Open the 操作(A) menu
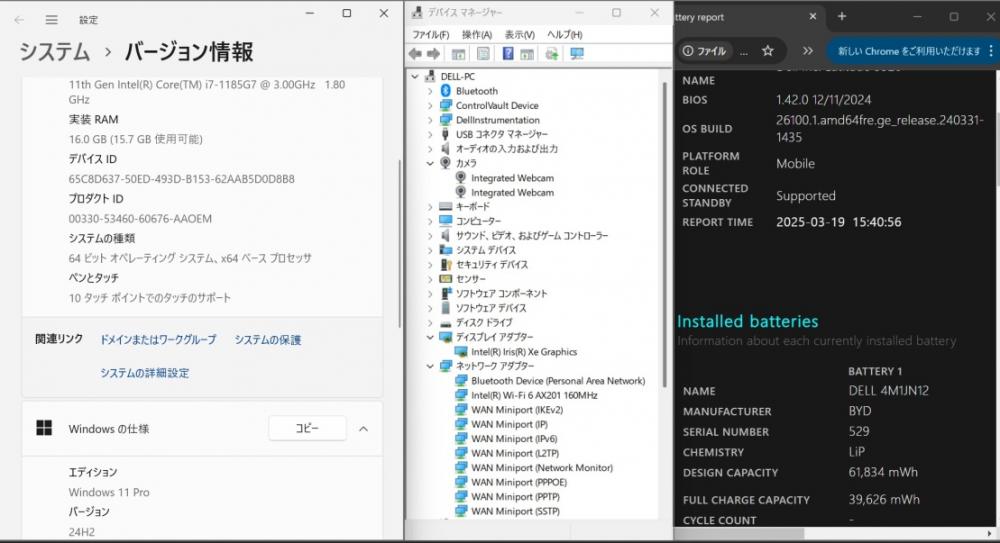The height and width of the screenshot is (543, 1000). click(477, 34)
